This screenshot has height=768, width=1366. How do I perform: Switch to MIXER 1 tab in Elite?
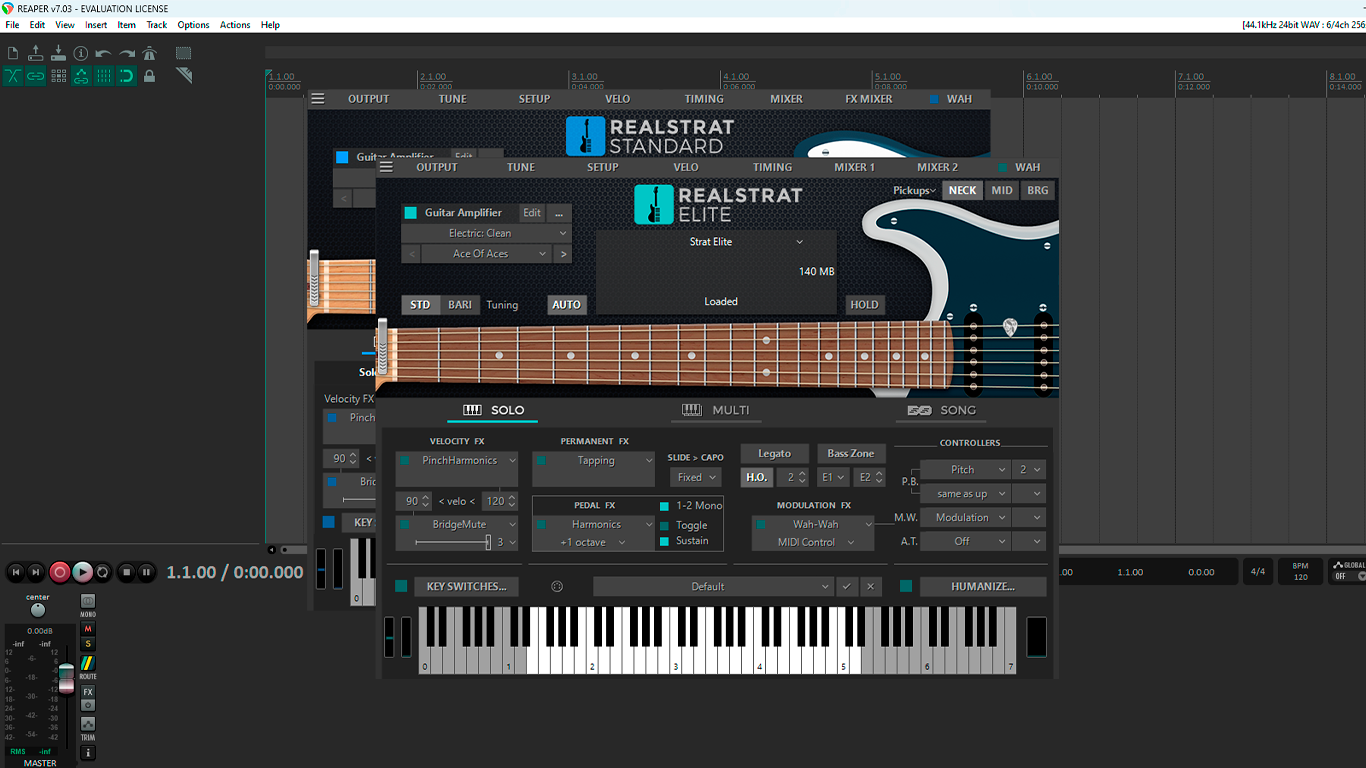pyautogui.click(x=854, y=167)
